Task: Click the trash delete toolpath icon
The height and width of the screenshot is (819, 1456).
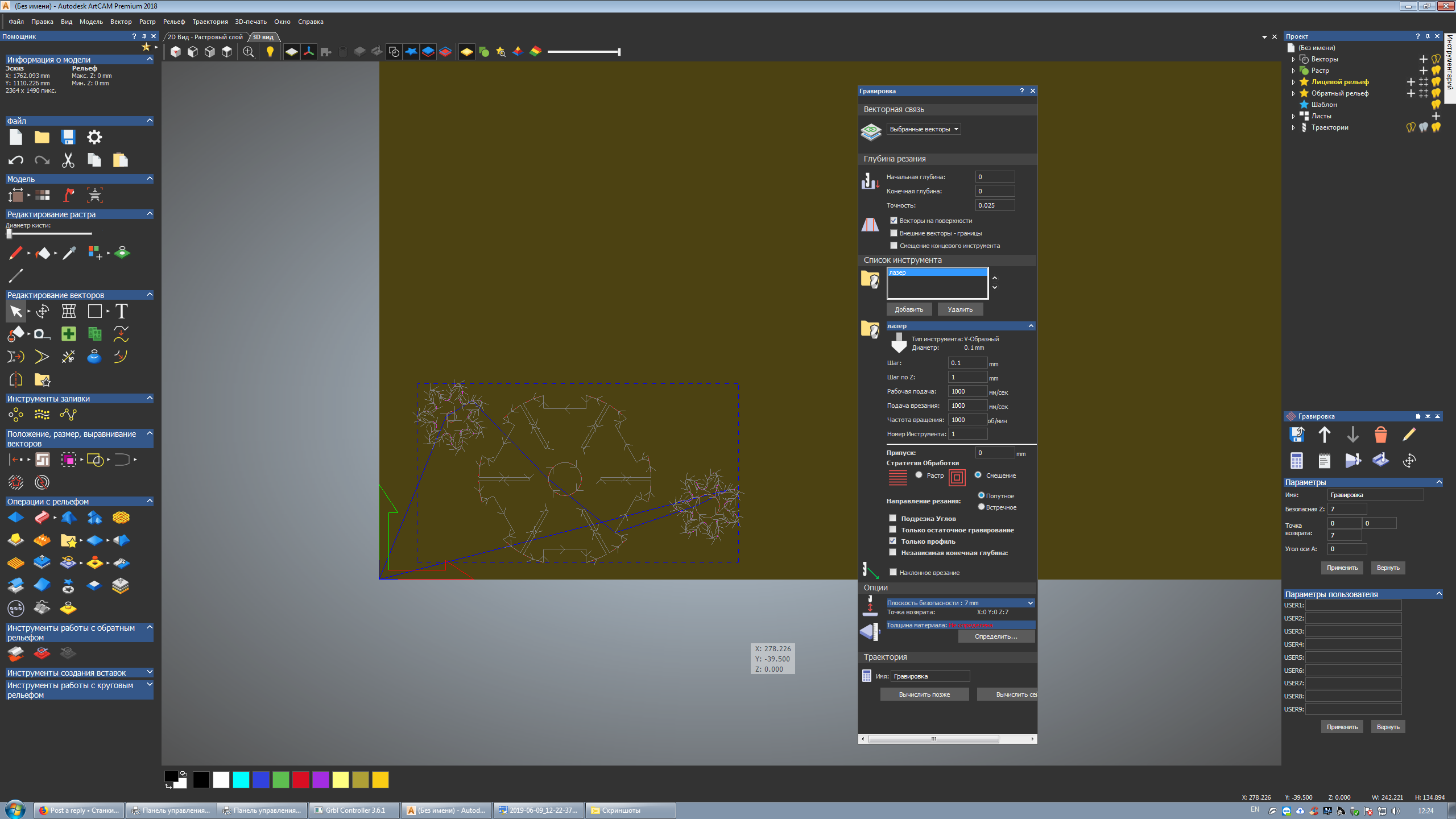Action: (1380, 435)
